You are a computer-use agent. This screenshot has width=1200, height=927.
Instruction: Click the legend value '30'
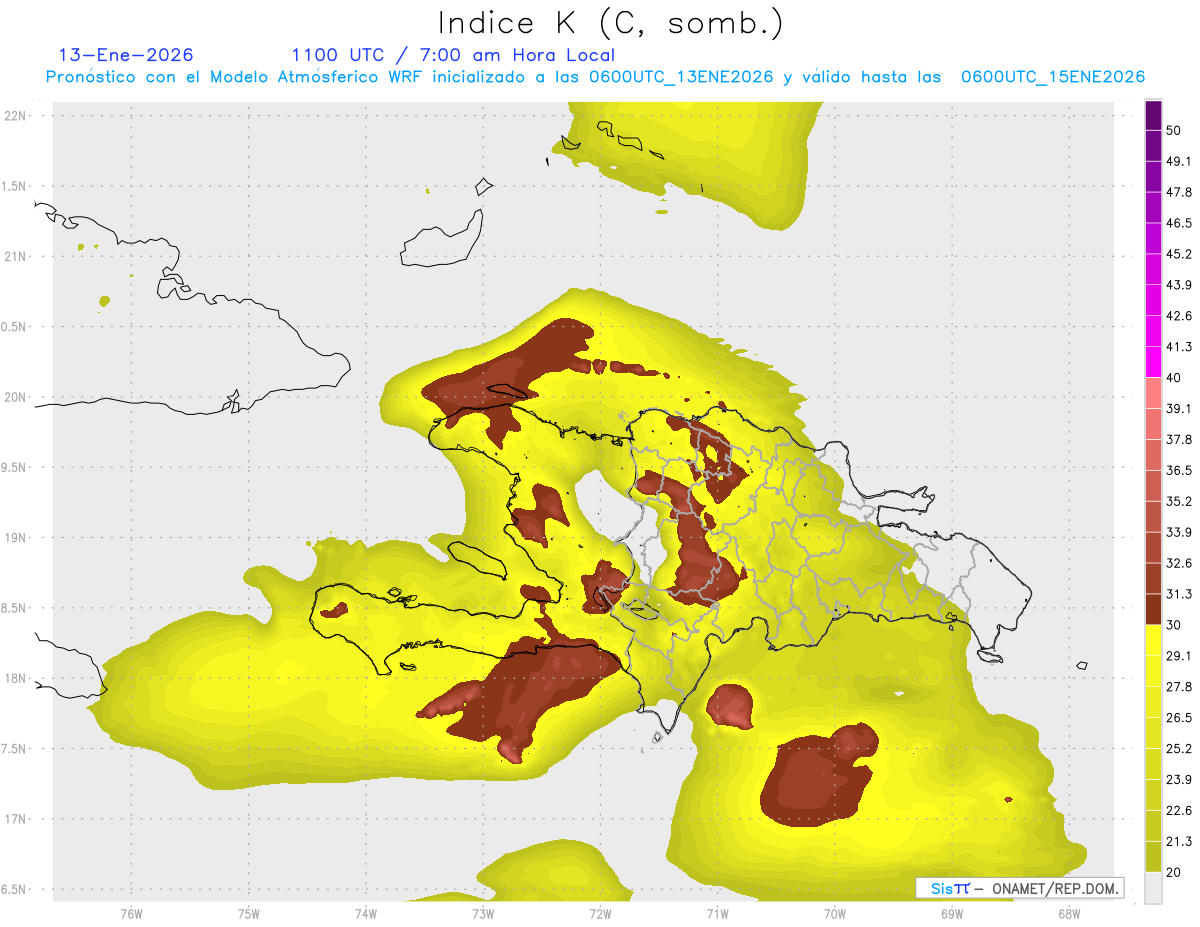(x=1174, y=625)
